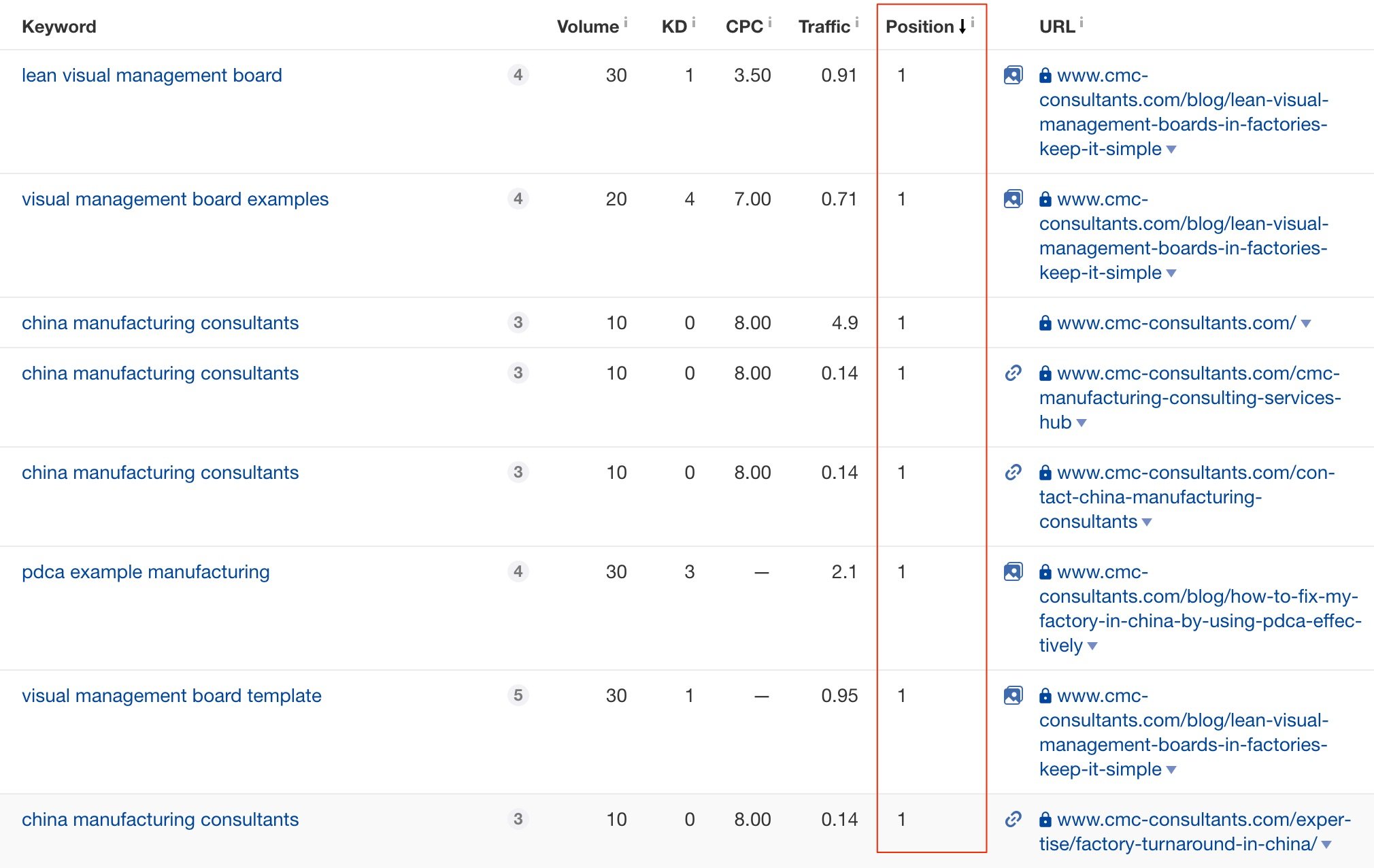1374x868 pixels.
Task: Sort table by Traffic column header
Action: [824, 27]
